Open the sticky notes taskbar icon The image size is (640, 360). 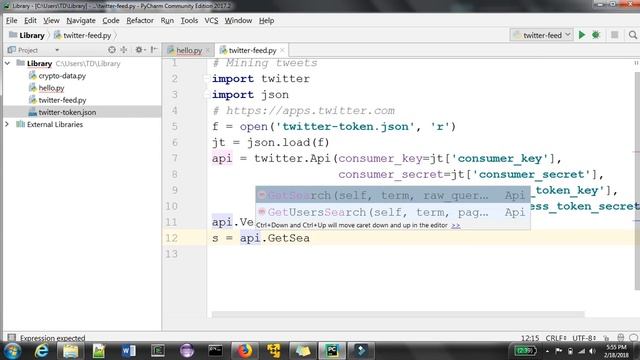coord(302,351)
